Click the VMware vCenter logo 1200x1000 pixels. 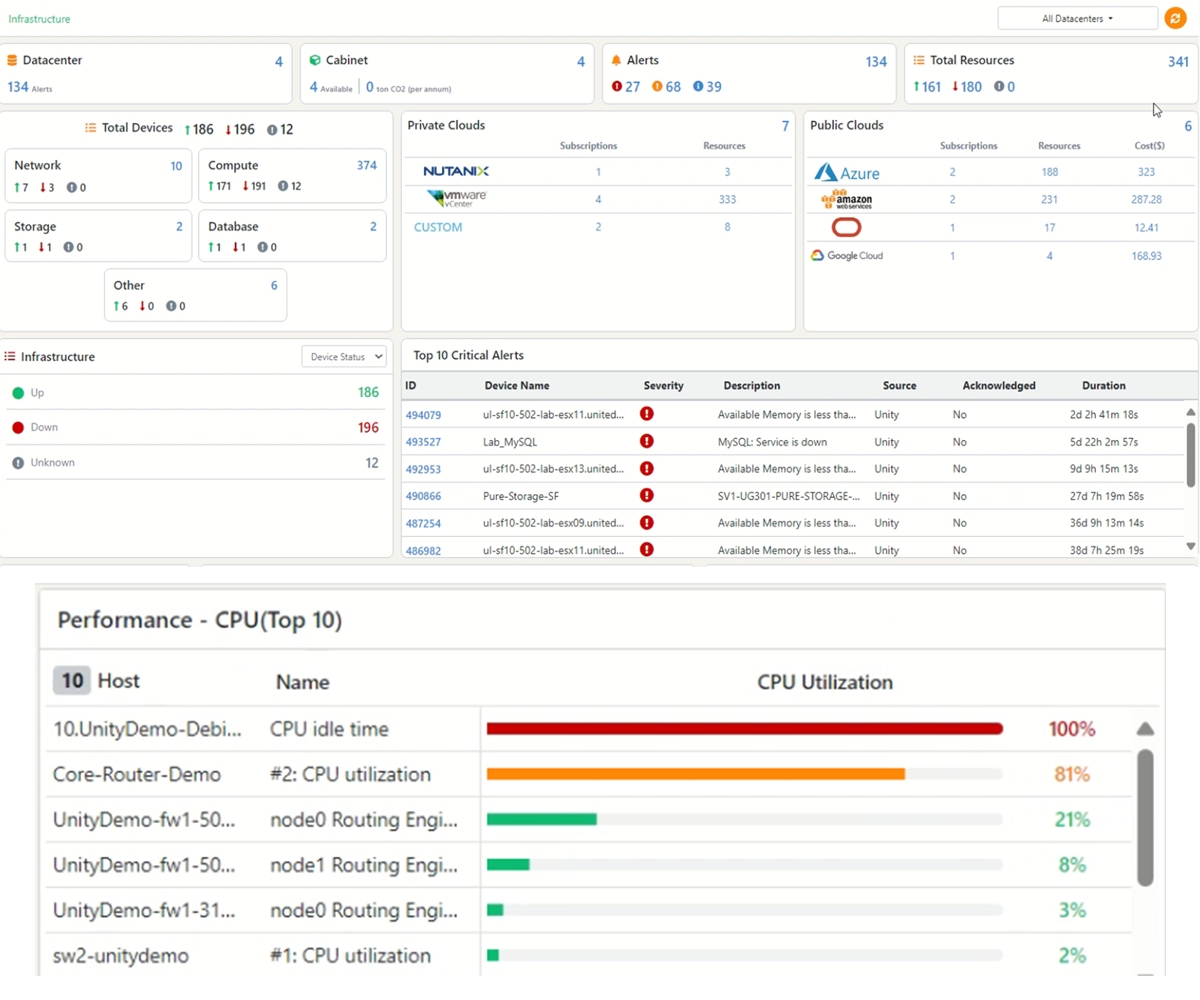[x=456, y=198]
